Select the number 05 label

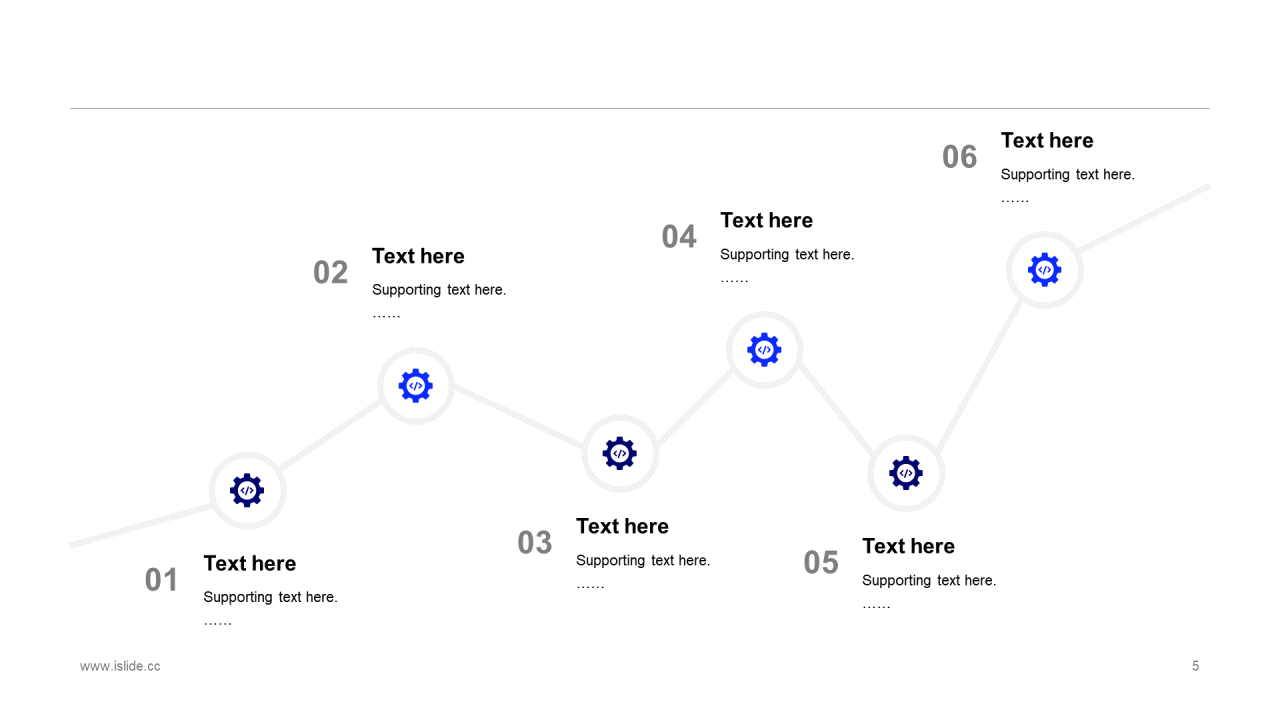point(821,563)
